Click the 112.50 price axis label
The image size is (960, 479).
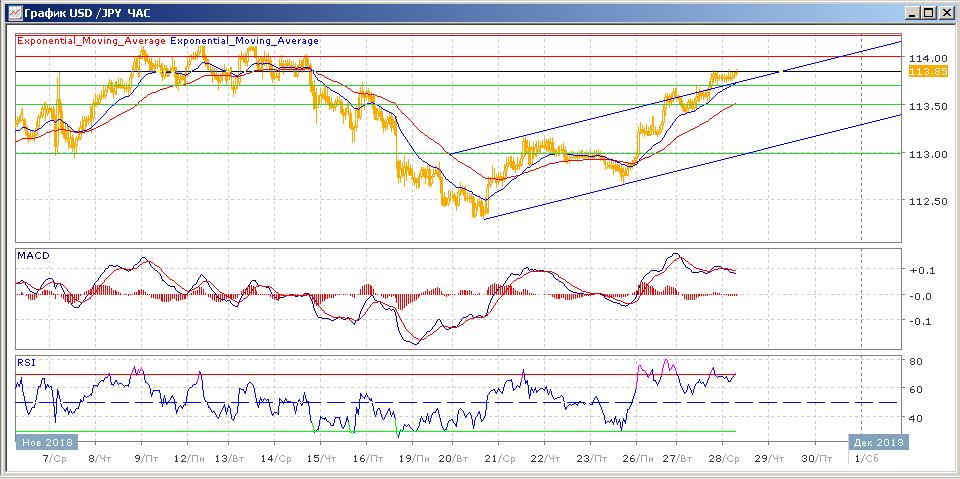coord(926,201)
